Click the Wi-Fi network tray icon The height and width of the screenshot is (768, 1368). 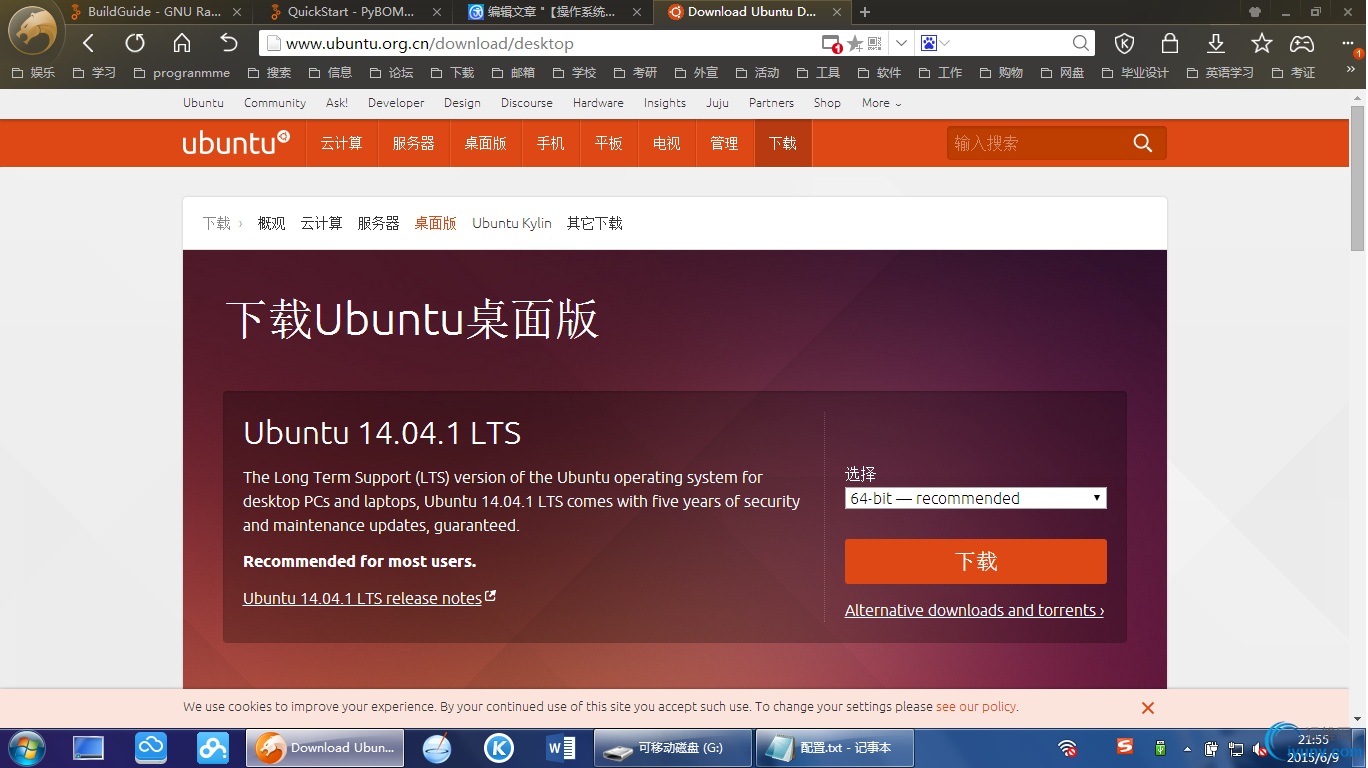[x=1068, y=748]
